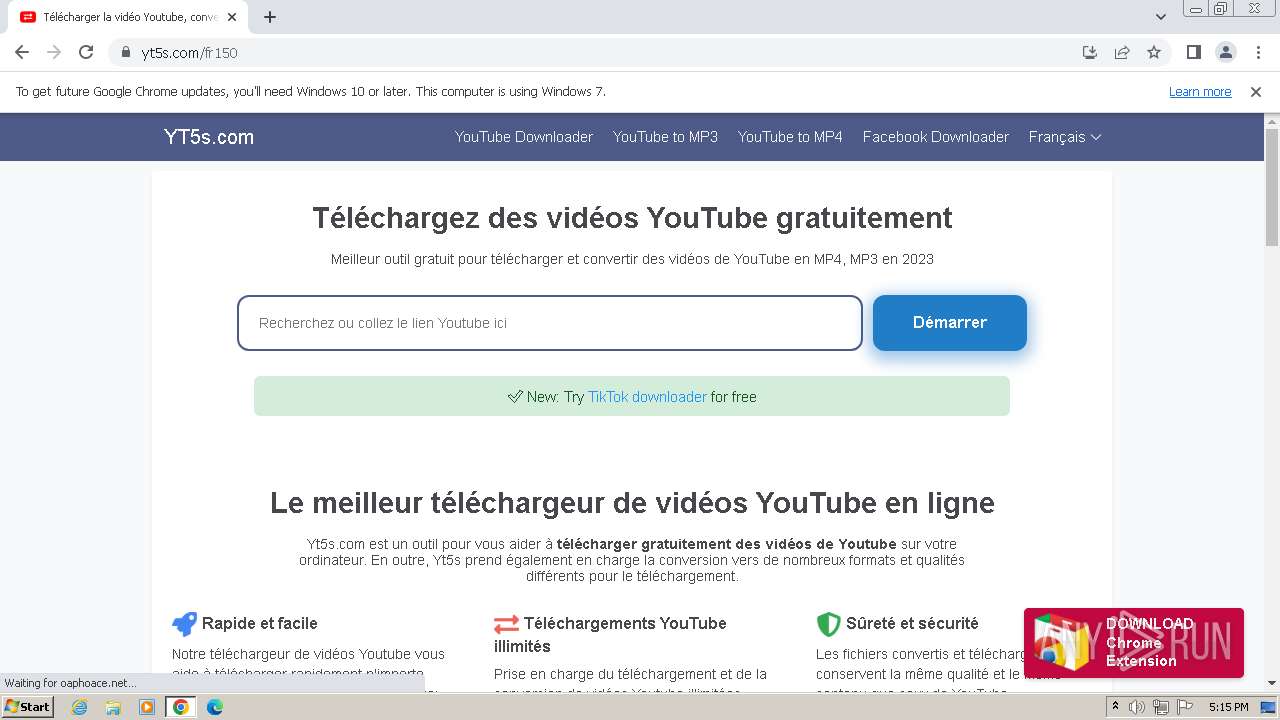The height and width of the screenshot is (720, 1280).
Task: Open the Action Center flag icon
Action: 1185,707
